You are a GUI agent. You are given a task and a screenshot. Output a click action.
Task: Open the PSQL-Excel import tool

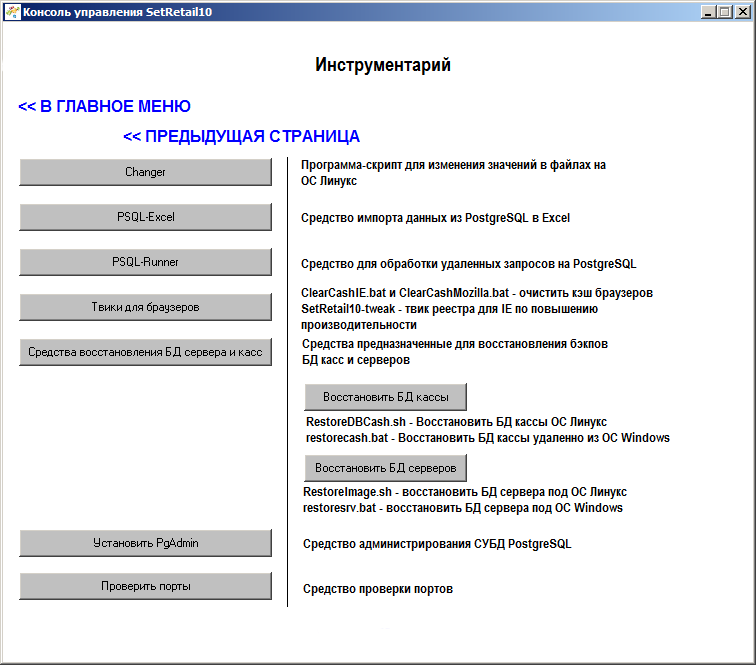click(x=145, y=217)
